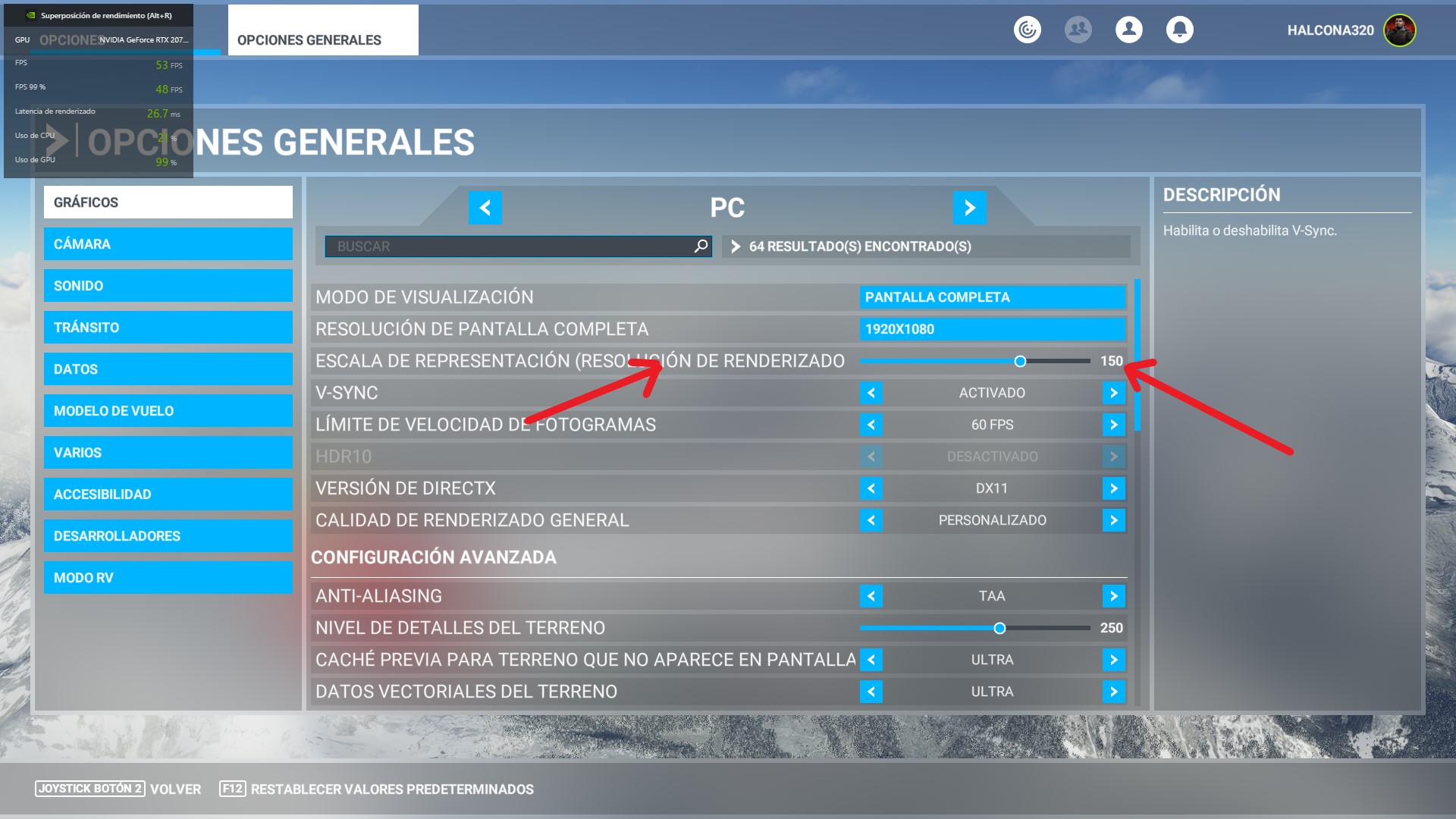This screenshot has width=1456, height=819.
Task: Open the user profile icon
Action: pyautogui.click(x=1128, y=30)
